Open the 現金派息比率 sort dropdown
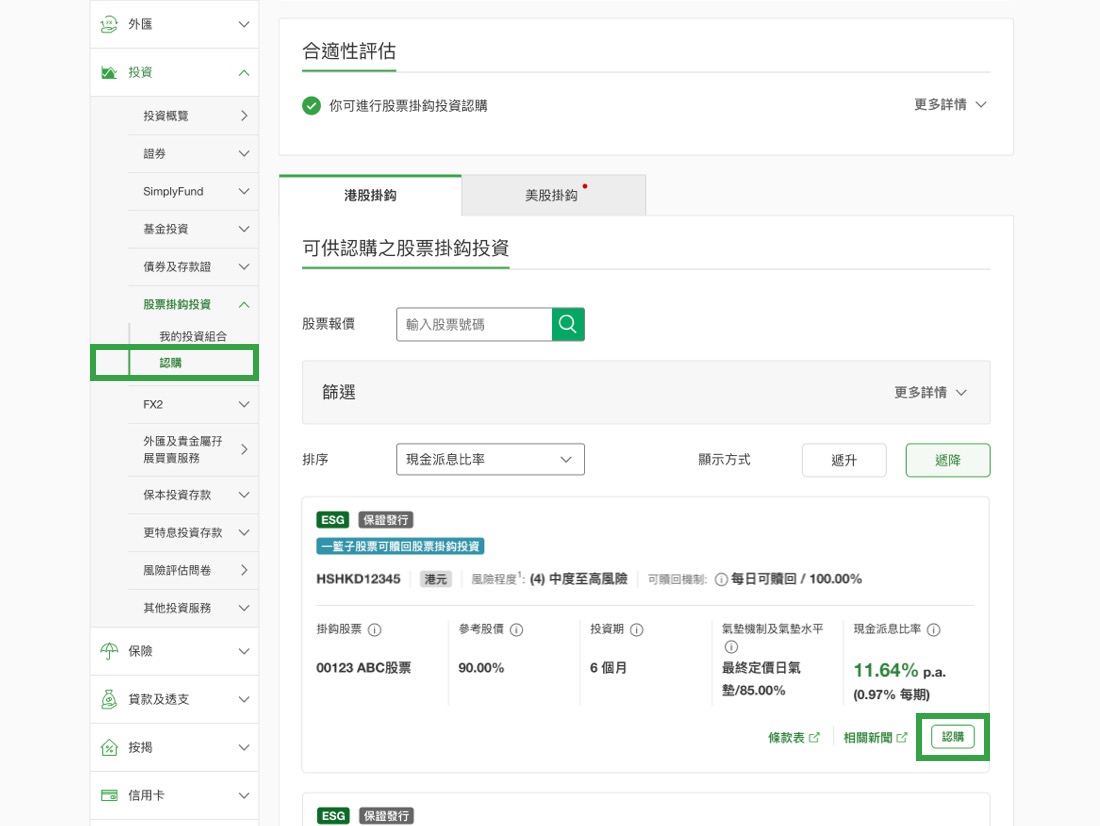Screen dimensions: 1100x826 tap(490, 460)
